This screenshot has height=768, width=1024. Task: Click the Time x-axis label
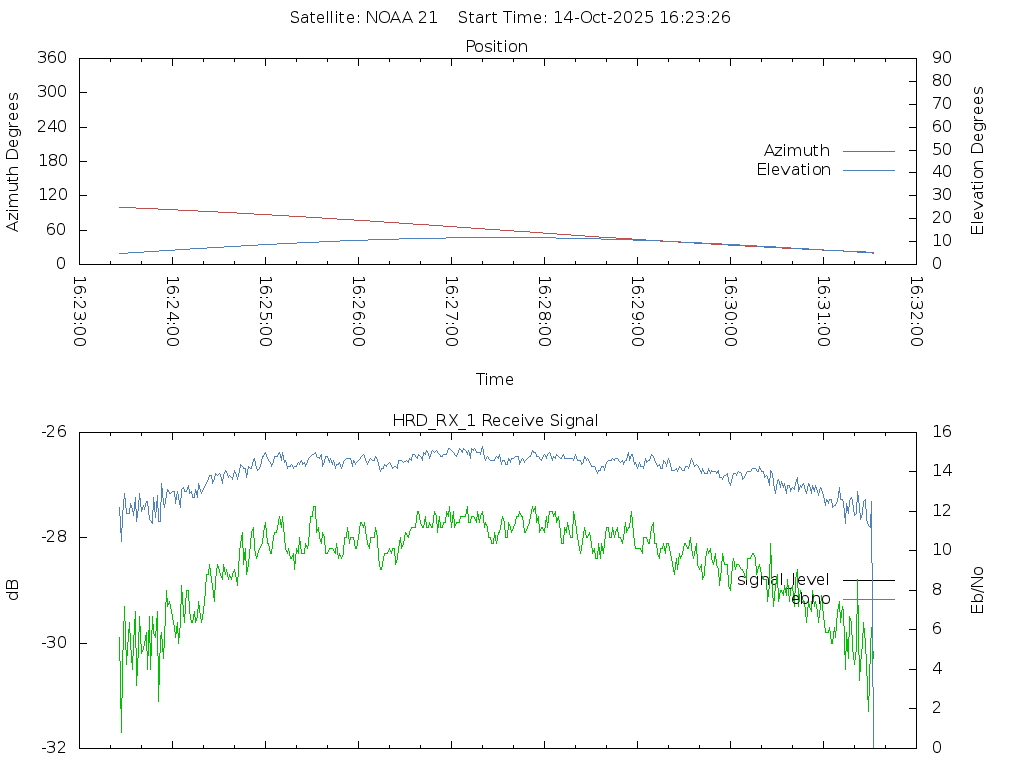495,380
